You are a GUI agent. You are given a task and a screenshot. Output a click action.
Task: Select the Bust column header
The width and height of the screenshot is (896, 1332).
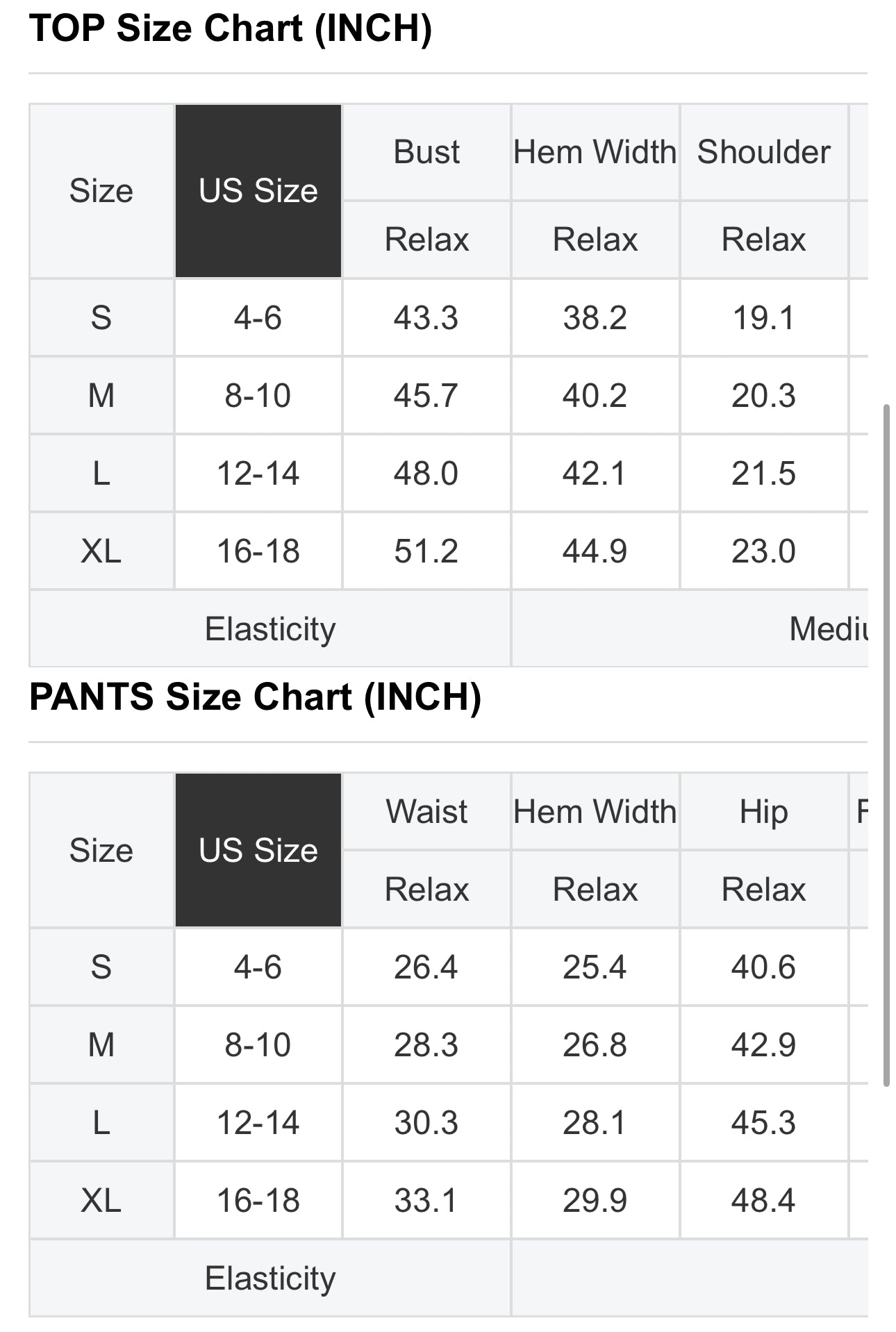click(x=426, y=152)
